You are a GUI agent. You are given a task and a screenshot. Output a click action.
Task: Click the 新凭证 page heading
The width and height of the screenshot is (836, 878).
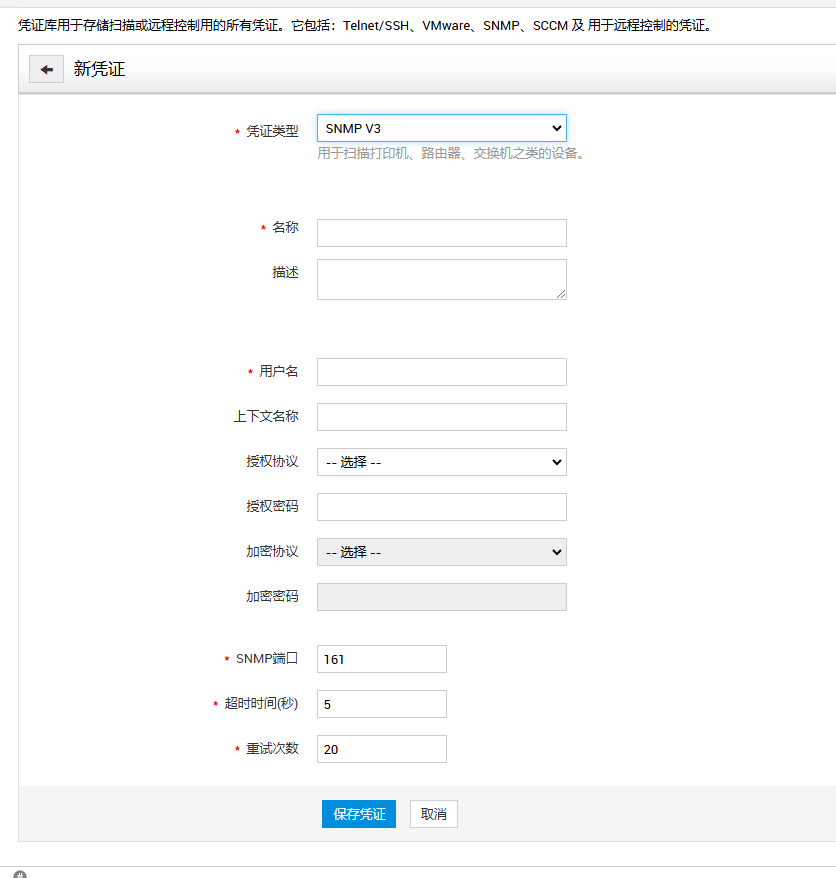99,70
